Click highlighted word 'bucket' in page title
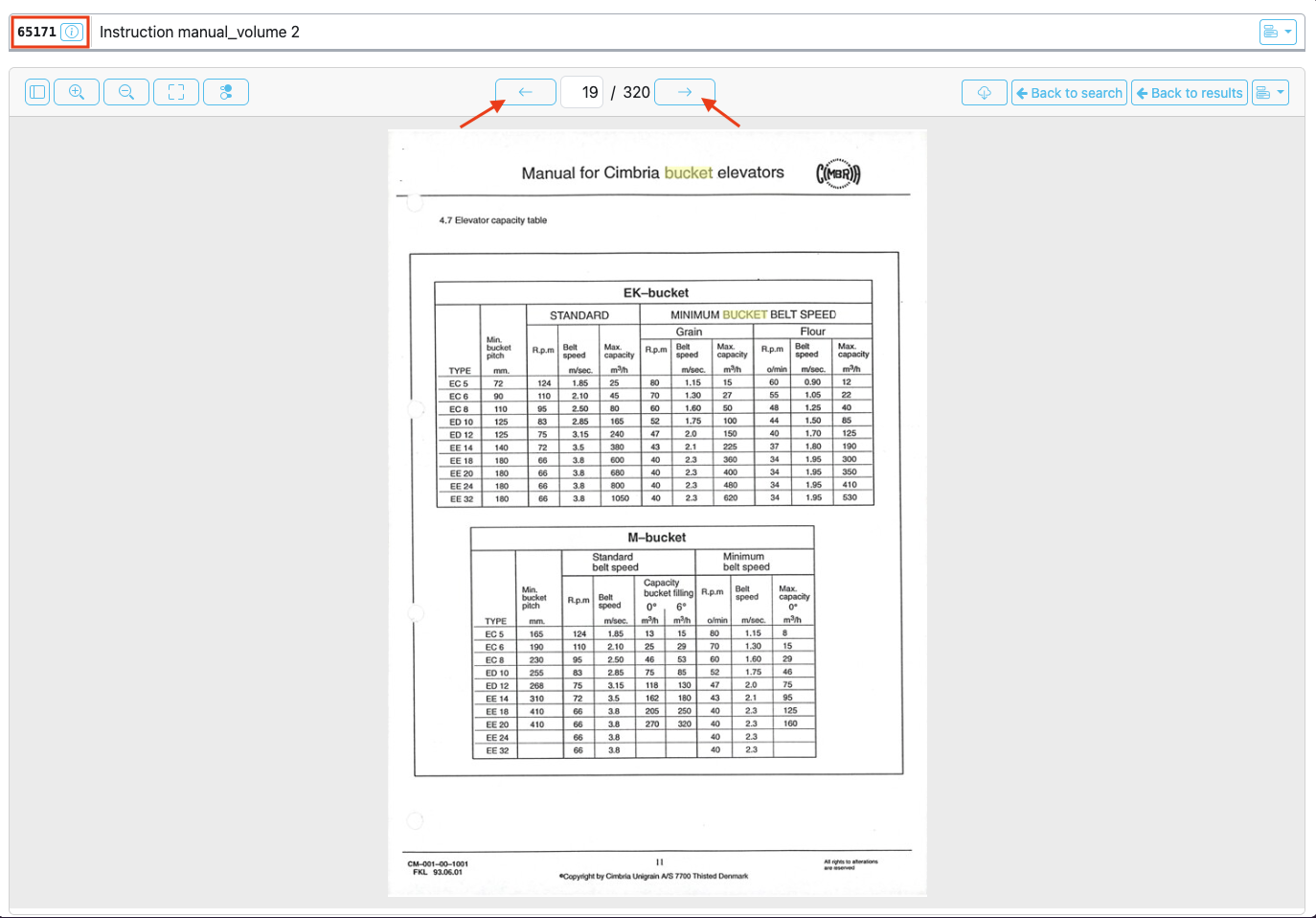This screenshot has height=918, width=1316. (x=689, y=172)
